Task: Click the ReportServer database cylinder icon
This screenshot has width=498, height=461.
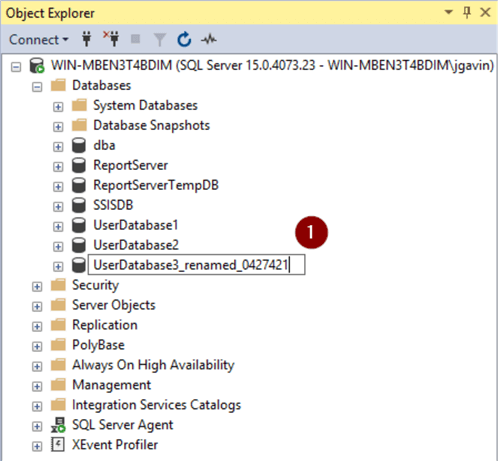Action: [x=79, y=165]
